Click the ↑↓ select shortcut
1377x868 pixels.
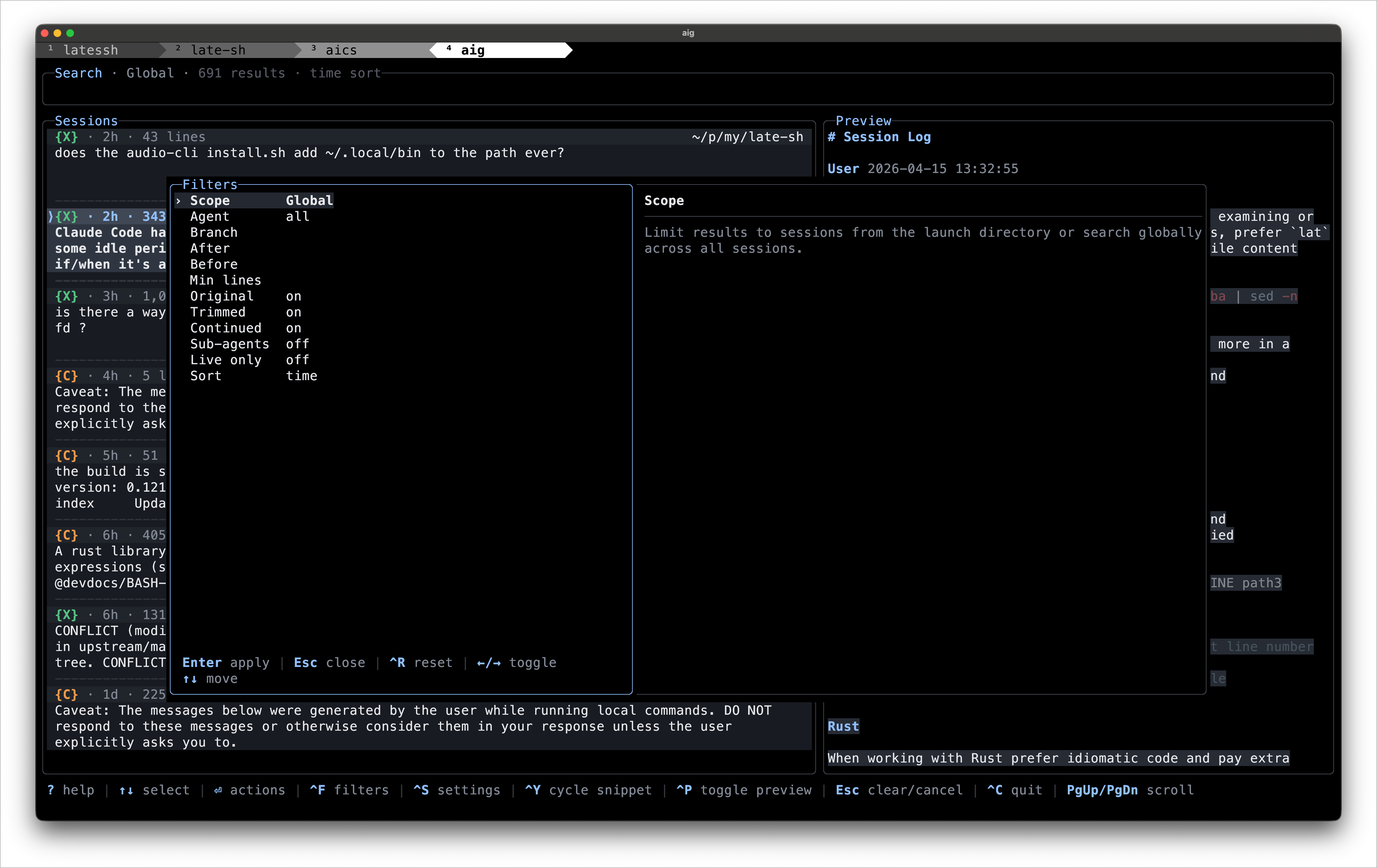(154, 790)
